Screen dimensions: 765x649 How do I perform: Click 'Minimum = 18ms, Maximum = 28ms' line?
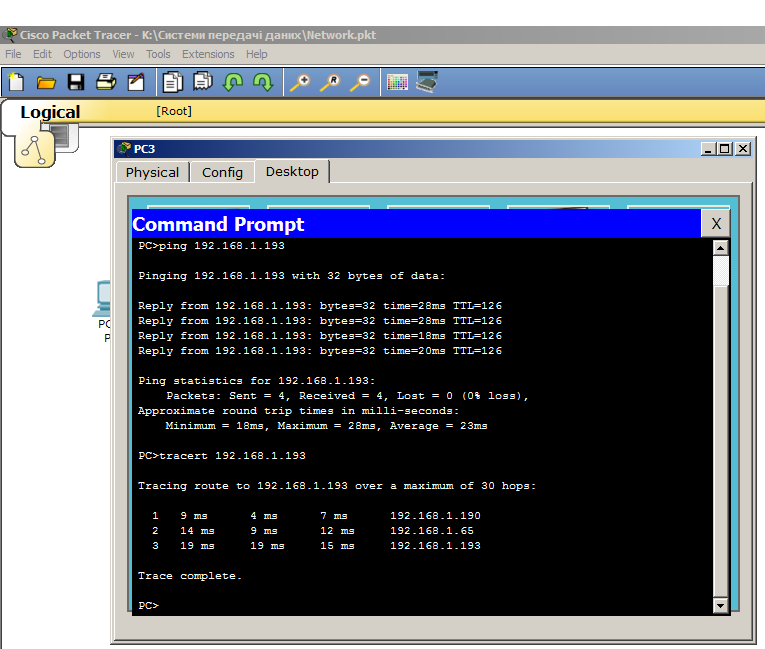point(326,426)
